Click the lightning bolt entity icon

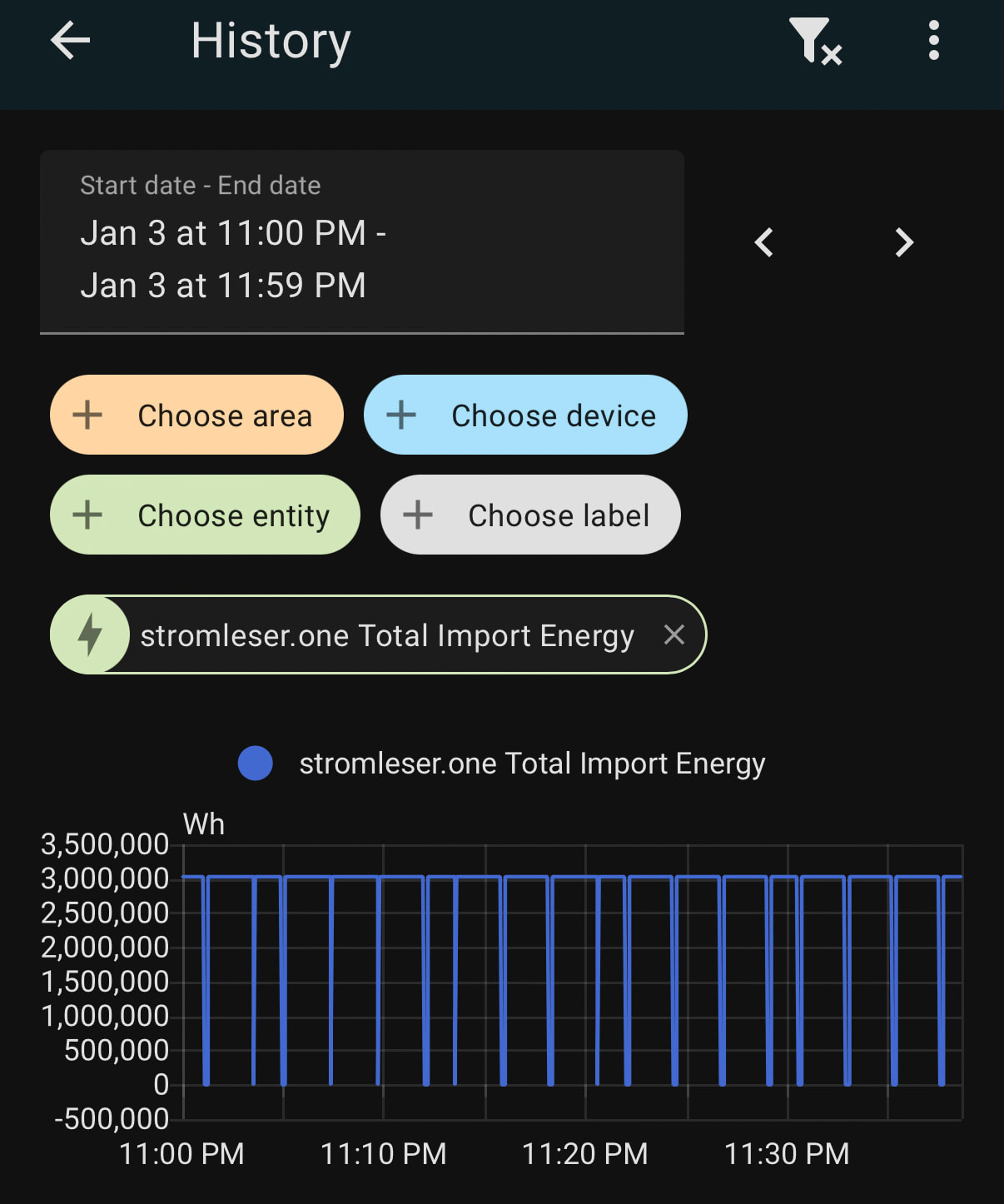pyautogui.click(x=90, y=635)
